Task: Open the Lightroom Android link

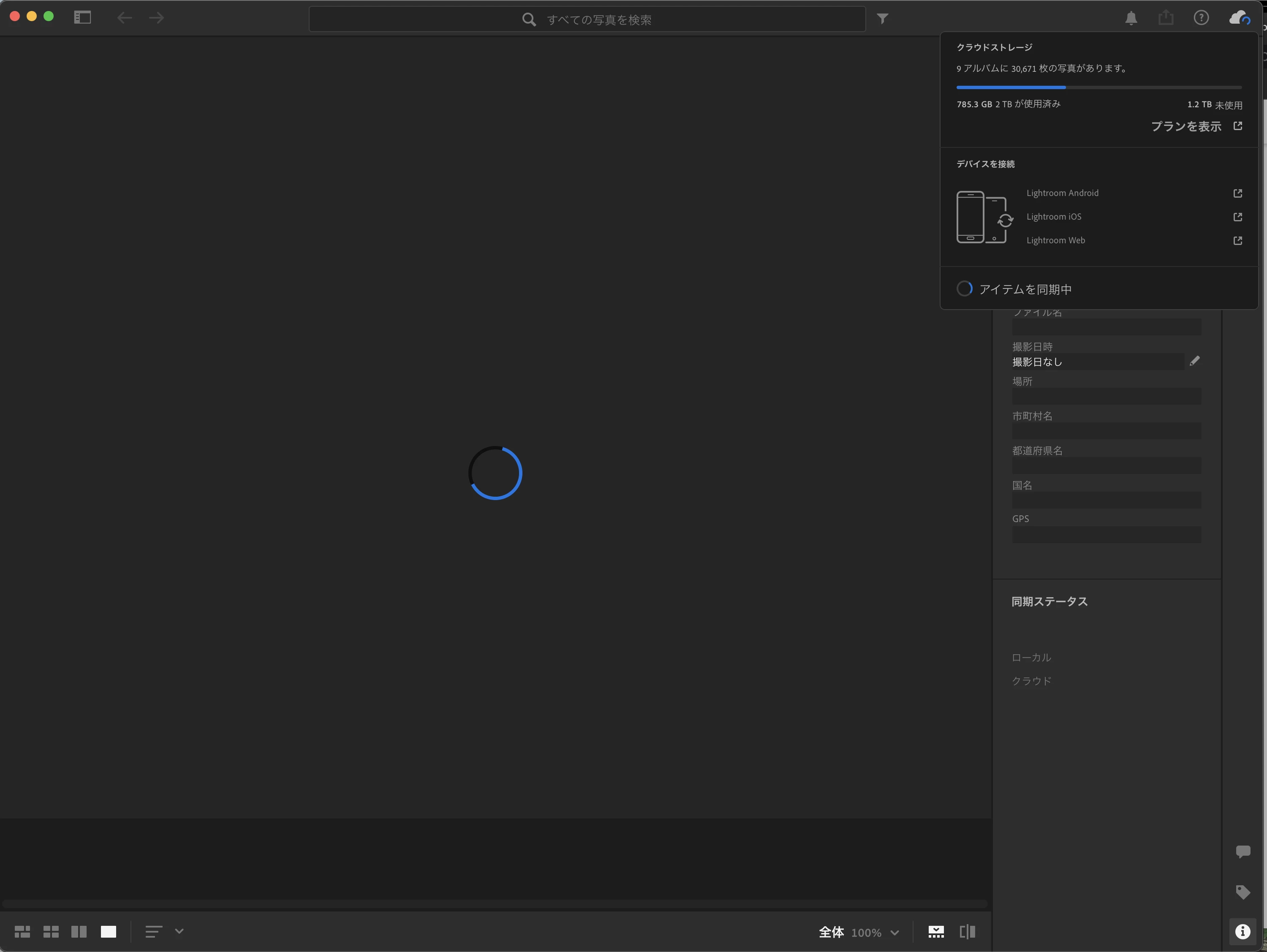Action: click(1063, 193)
